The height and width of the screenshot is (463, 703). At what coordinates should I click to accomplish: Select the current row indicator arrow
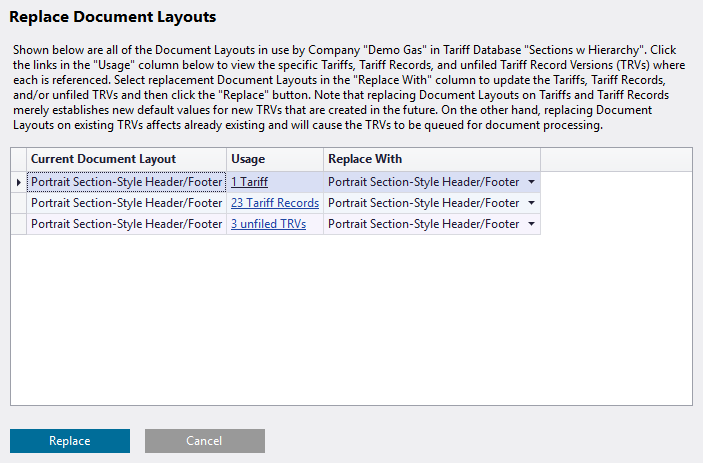point(18,182)
